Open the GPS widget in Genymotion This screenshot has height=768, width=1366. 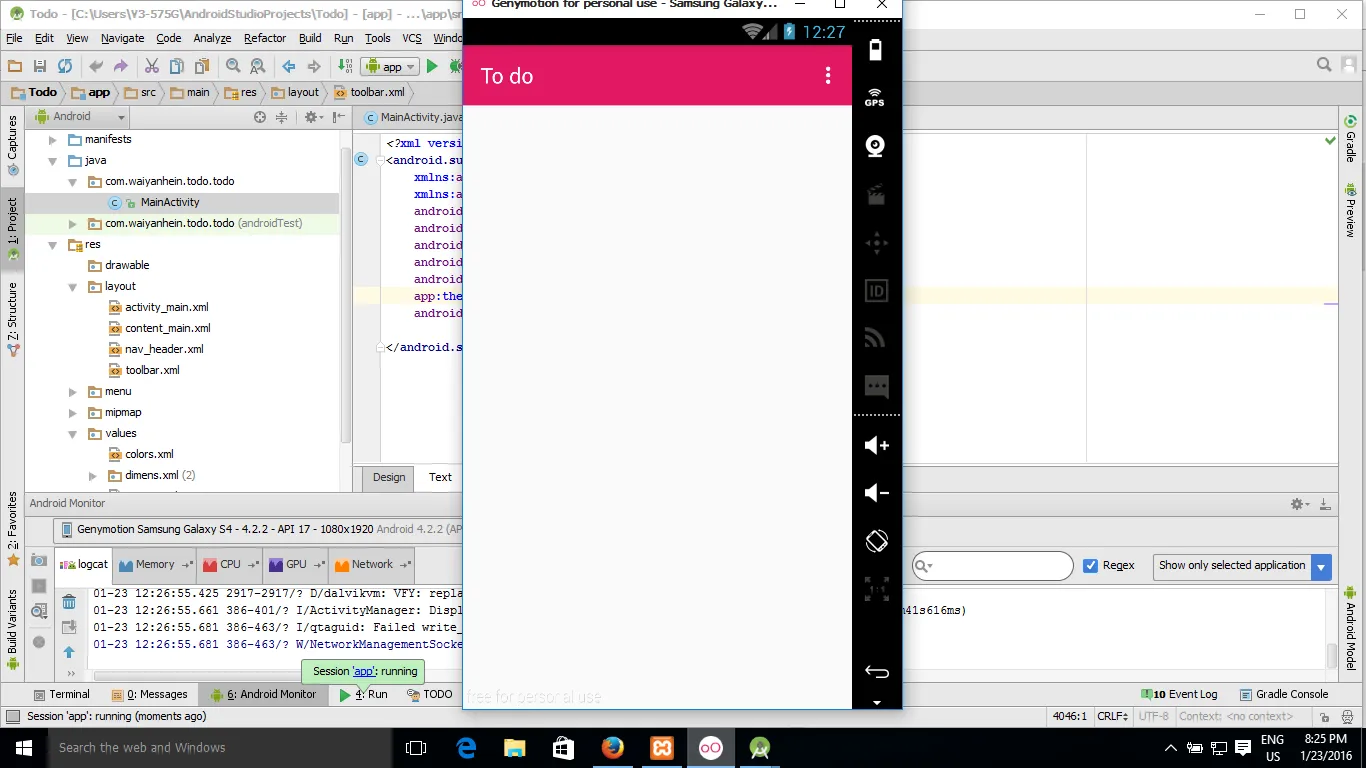tap(875, 97)
